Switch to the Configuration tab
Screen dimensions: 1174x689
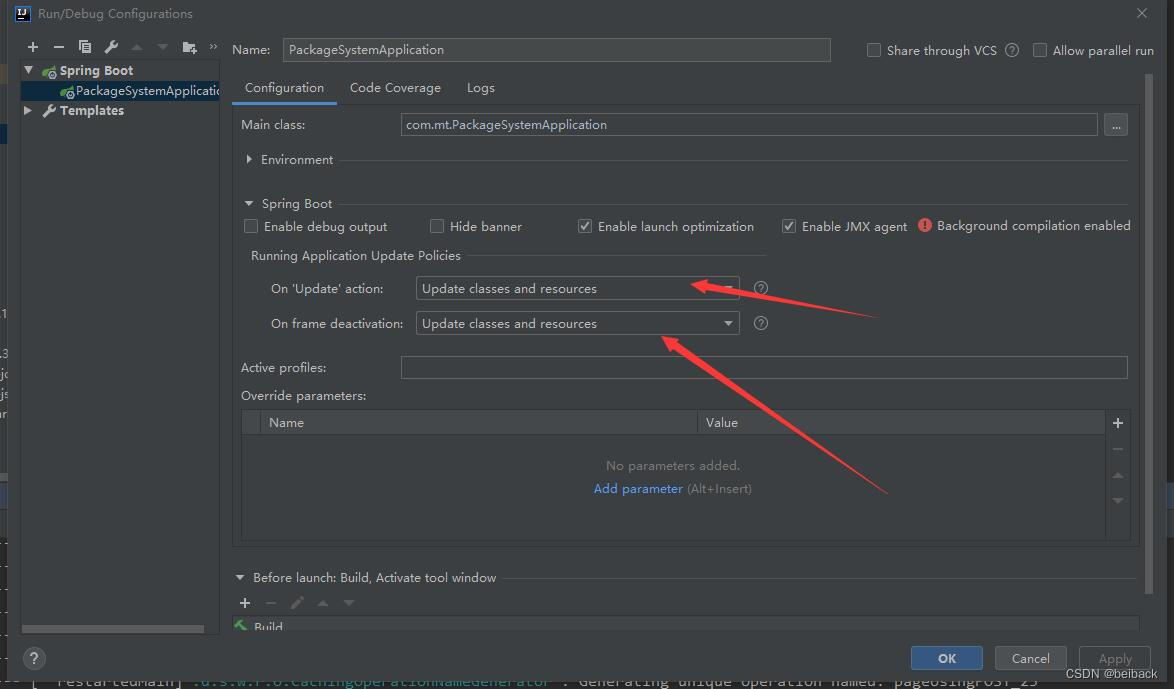point(285,88)
